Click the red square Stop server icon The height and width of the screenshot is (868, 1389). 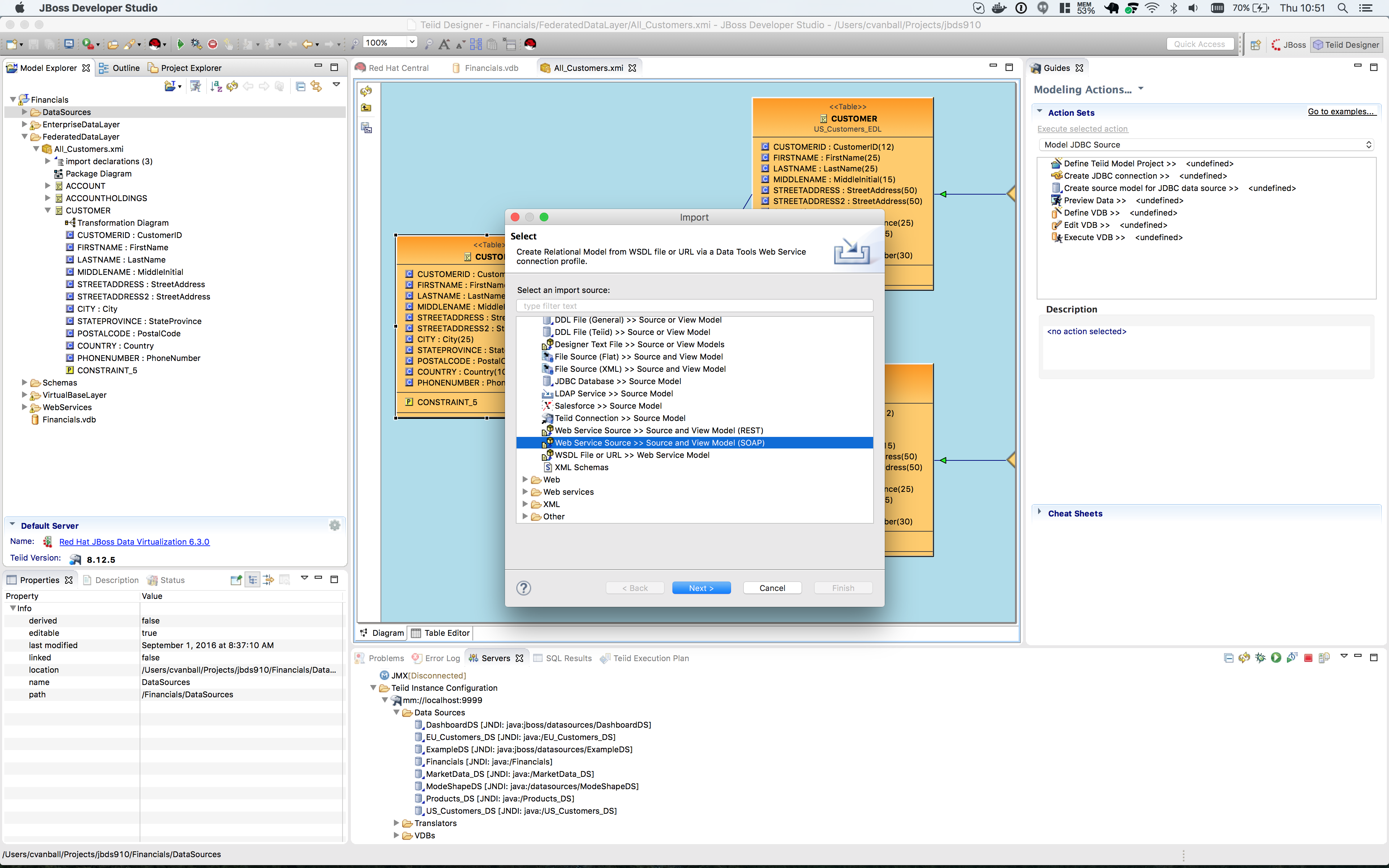point(1308,658)
